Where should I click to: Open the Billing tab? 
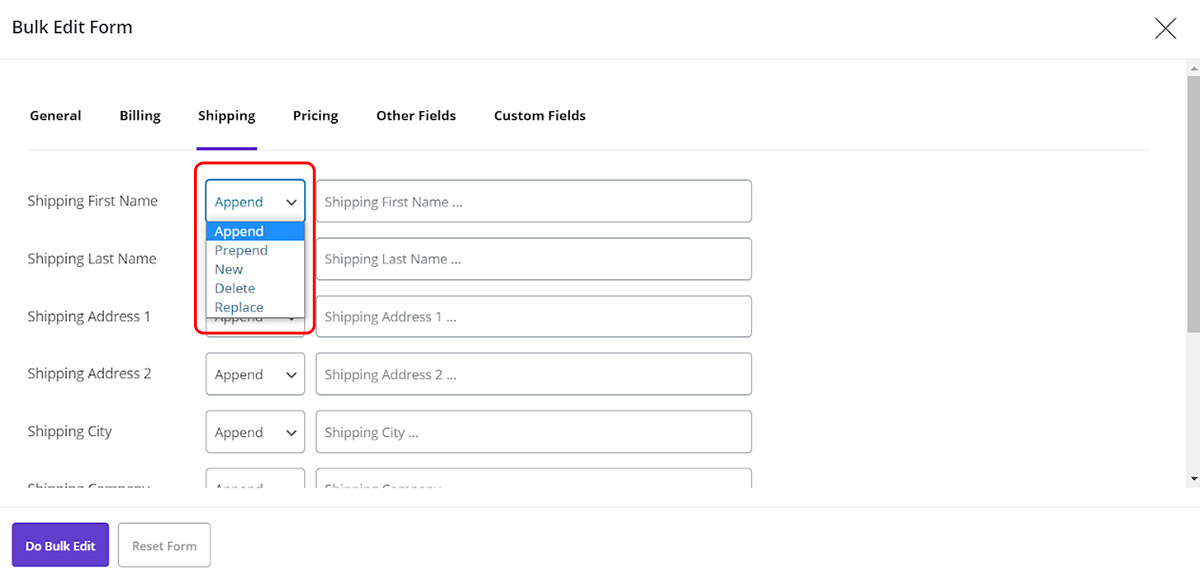click(140, 116)
